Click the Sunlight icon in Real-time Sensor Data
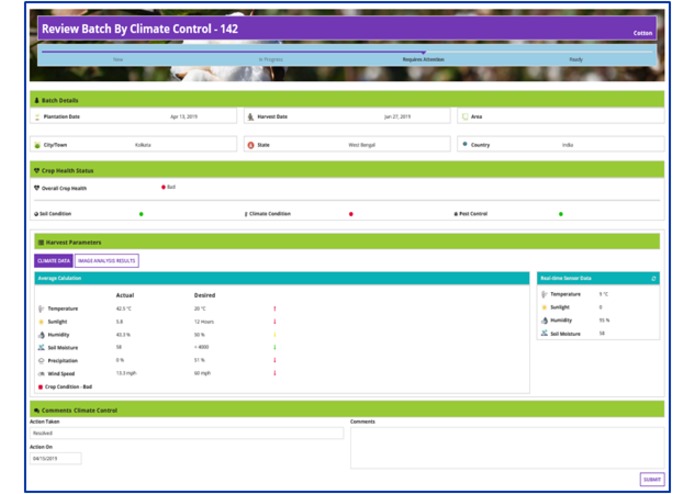The height and width of the screenshot is (494, 695). 544,307
